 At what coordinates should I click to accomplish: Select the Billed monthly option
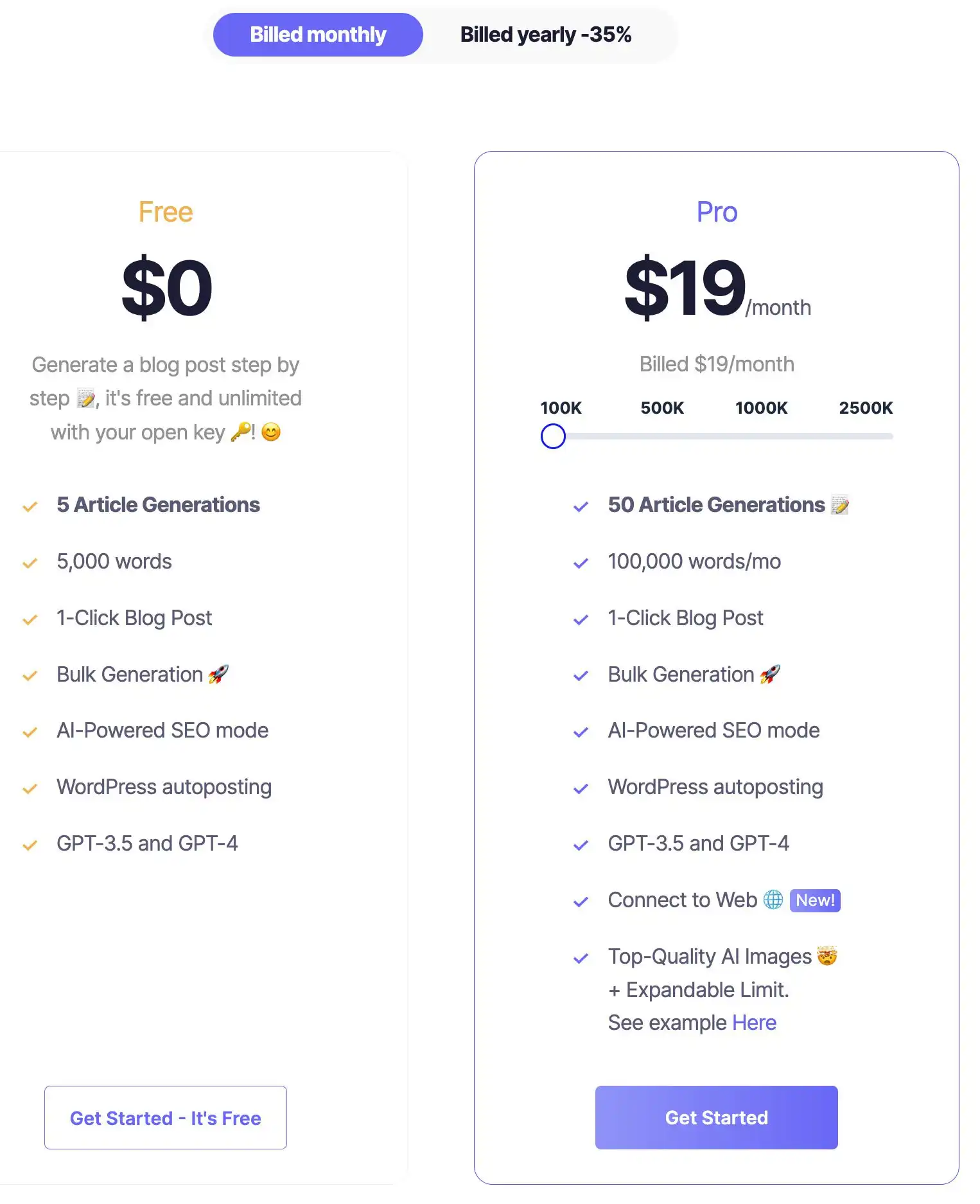[317, 35]
